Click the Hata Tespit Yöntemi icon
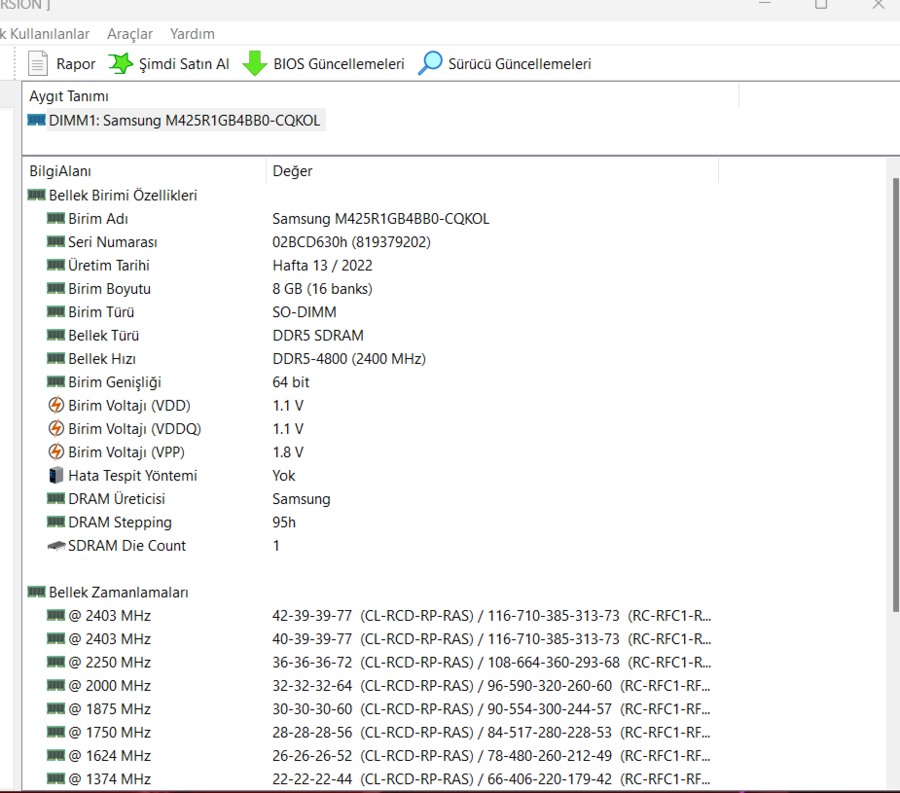This screenshot has height=793, width=900. coord(56,475)
